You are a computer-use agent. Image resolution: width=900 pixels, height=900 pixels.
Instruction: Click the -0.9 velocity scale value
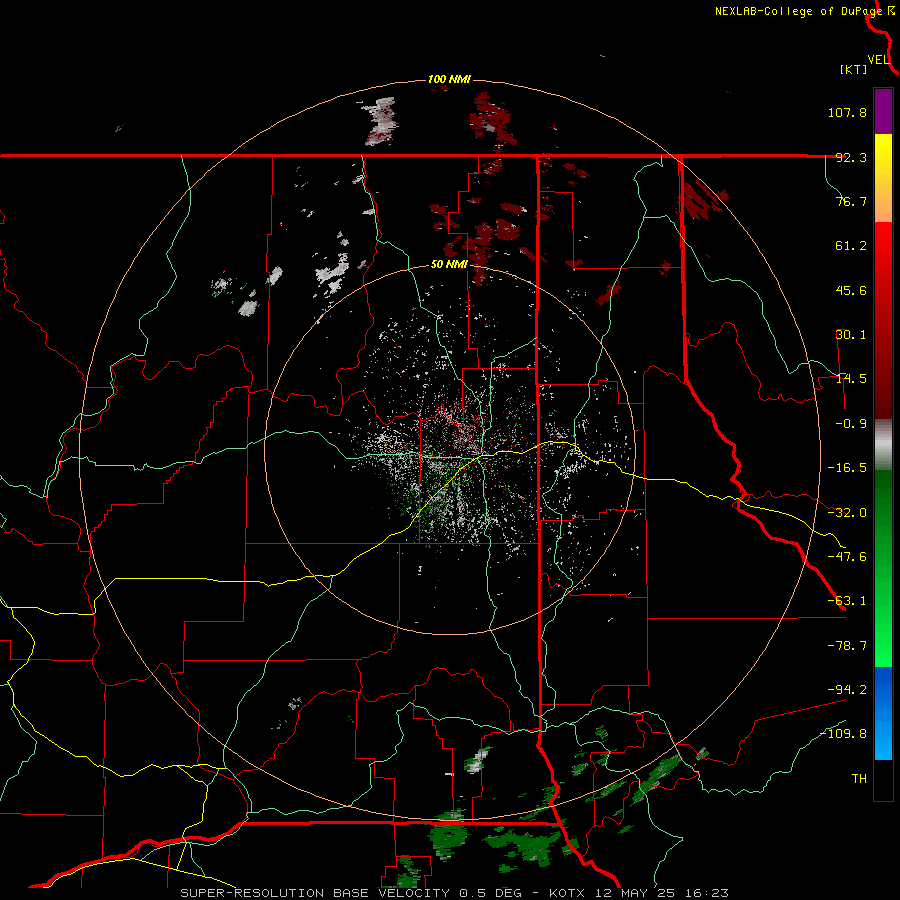coord(851,424)
